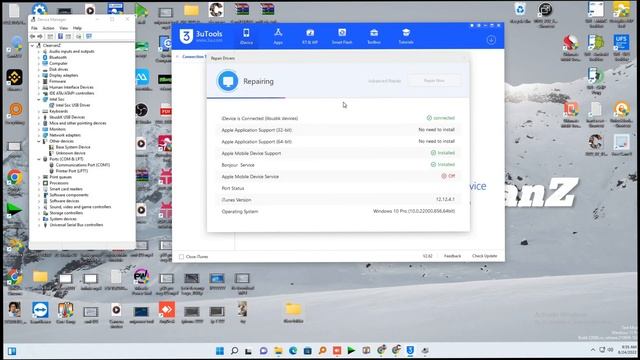Click the blue help icon in Device Manager toolbar
The image size is (640, 360).
(x=60, y=36)
